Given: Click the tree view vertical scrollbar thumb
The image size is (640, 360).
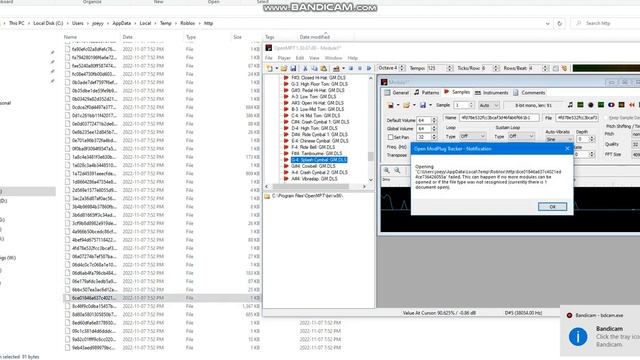Looking at the screenshot, I should (371, 156).
